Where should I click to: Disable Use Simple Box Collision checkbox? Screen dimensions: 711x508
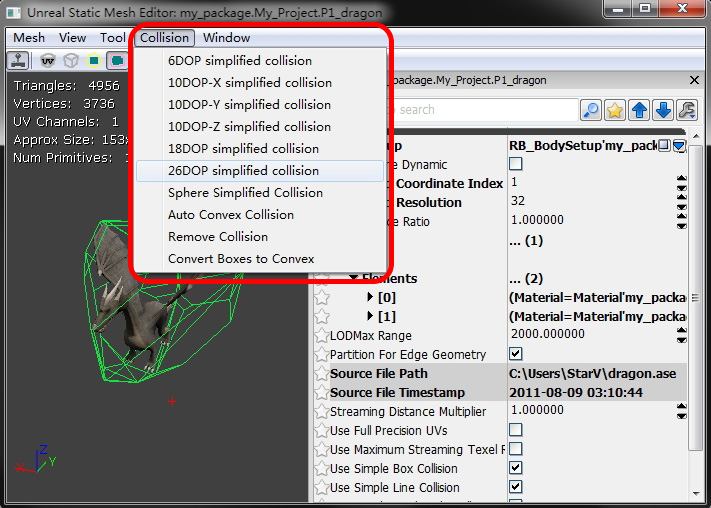coord(516,468)
